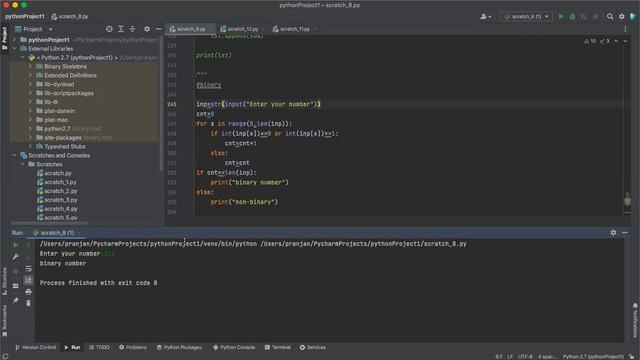Open TODO tool window
640x360 pixels.
pyautogui.click(x=99, y=347)
